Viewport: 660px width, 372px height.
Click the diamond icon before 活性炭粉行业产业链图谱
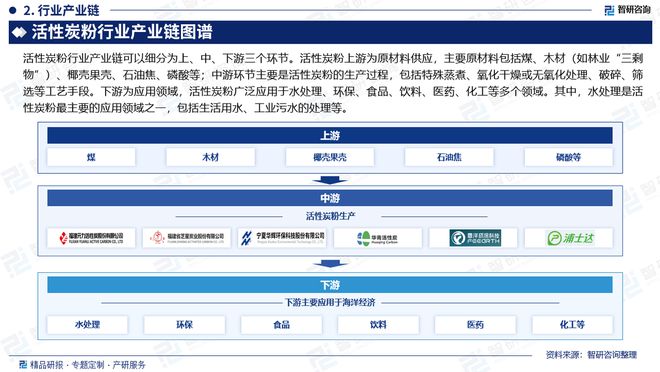pyautogui.click(x=19, y=32)
